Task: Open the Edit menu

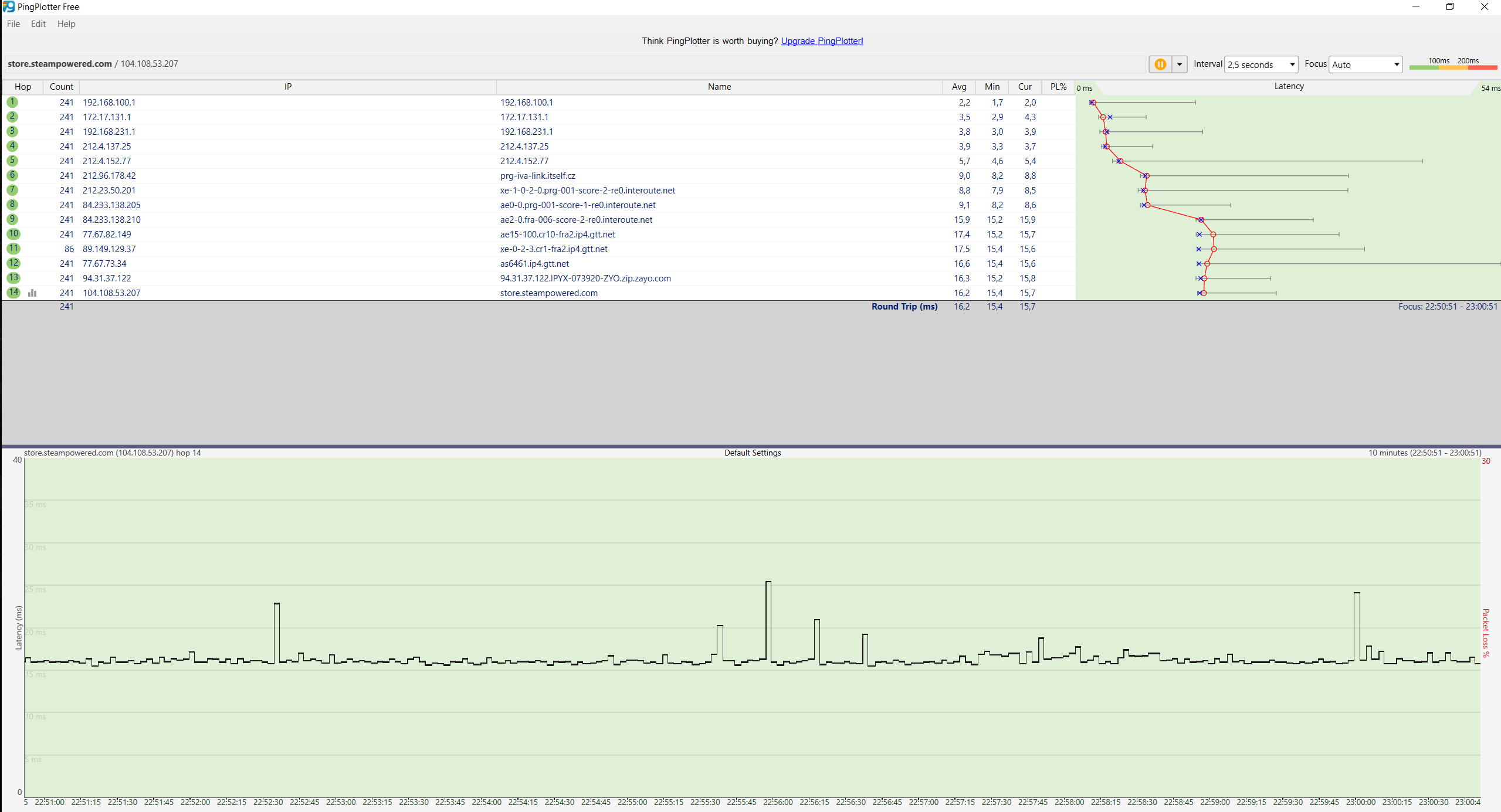Action: [x=38, y=24]
